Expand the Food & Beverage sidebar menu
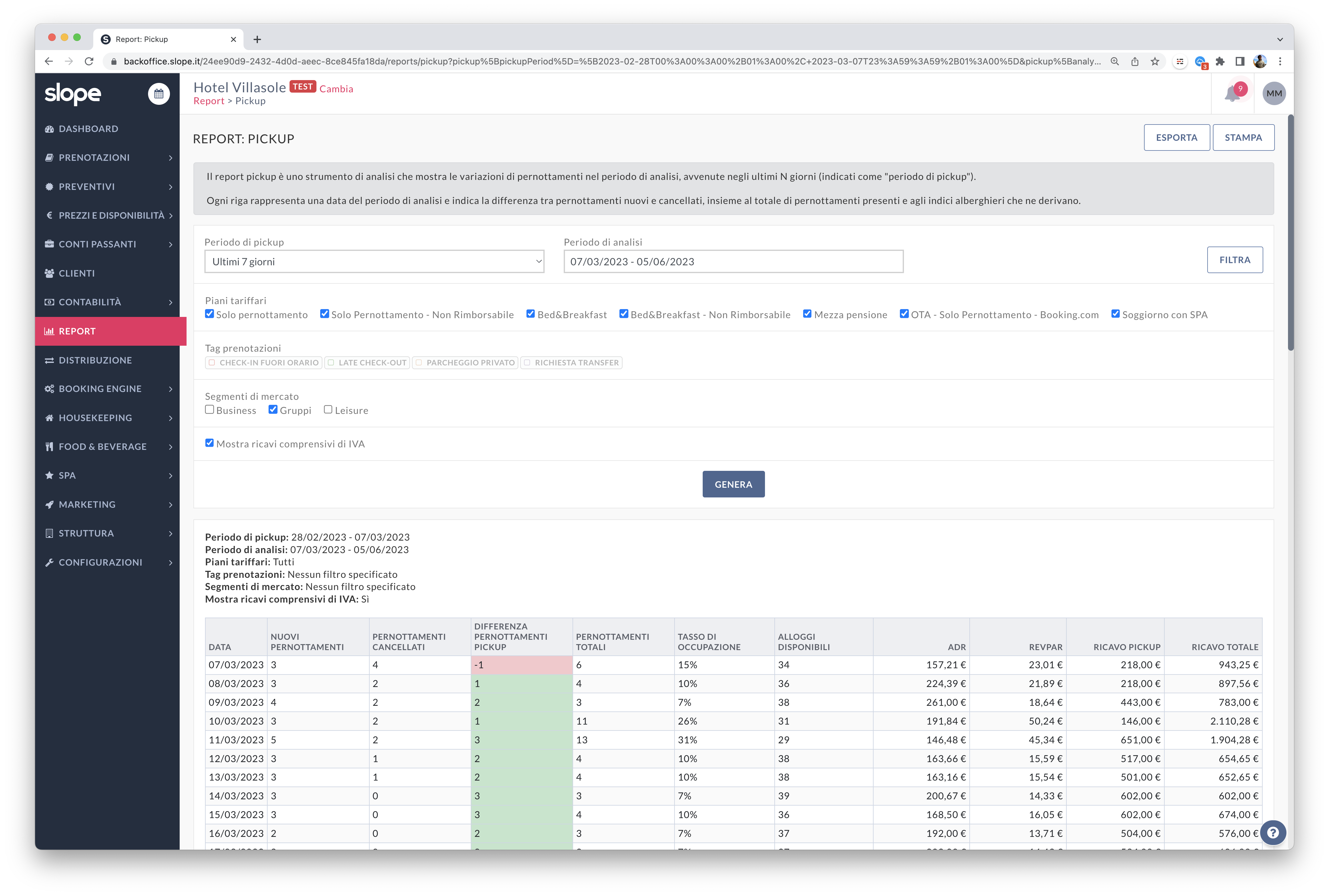This screenshot has height=896, width=1329. tap(107, 447)
